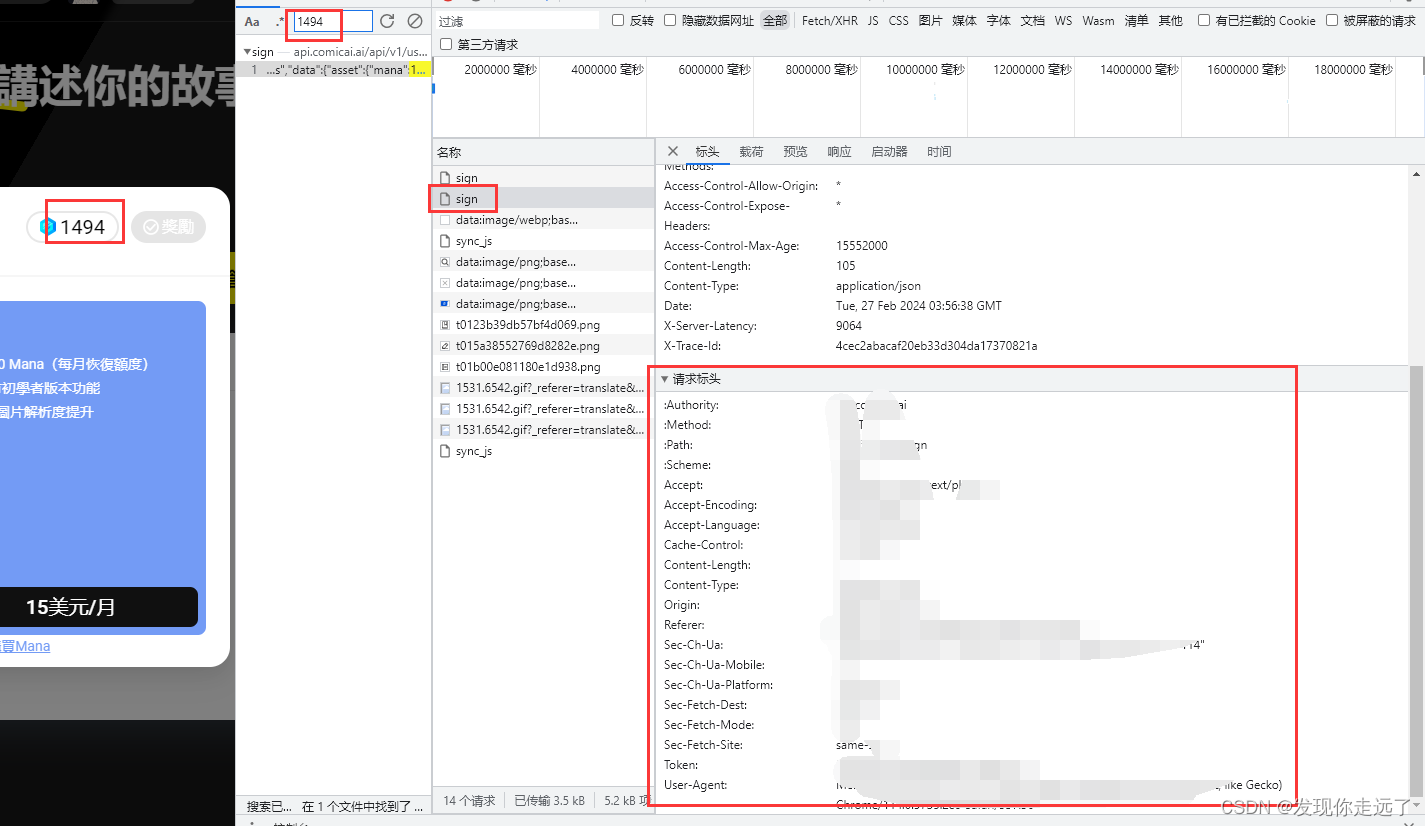Click the 2000000 毫秒 timeline marker
The width and height of the screenshot is (1425, 826).
[x=502, y=69]
